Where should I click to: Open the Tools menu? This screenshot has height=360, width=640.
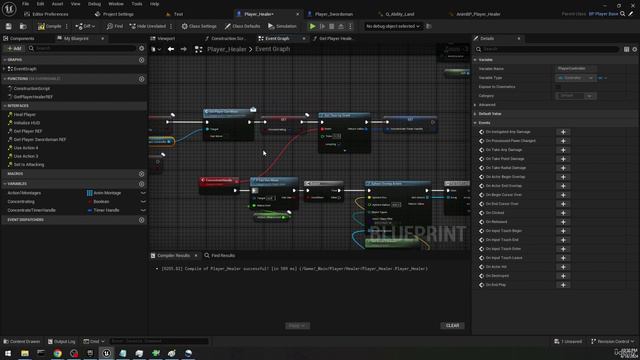point(137,4)
